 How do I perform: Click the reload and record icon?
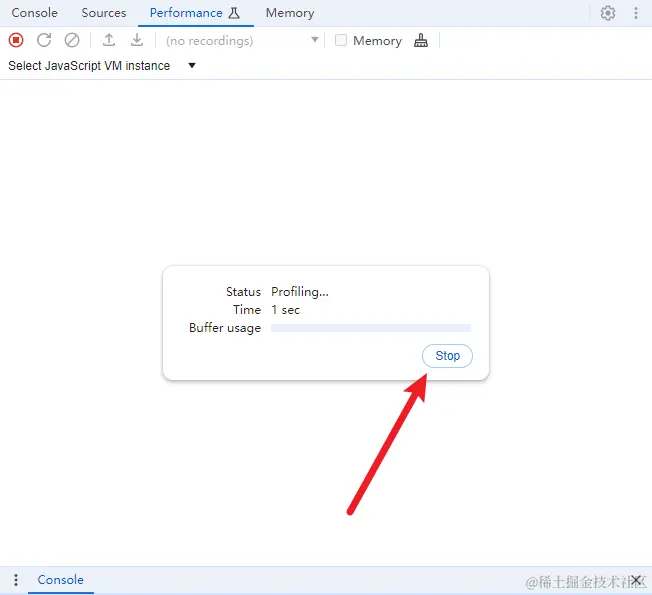point(44,40)
